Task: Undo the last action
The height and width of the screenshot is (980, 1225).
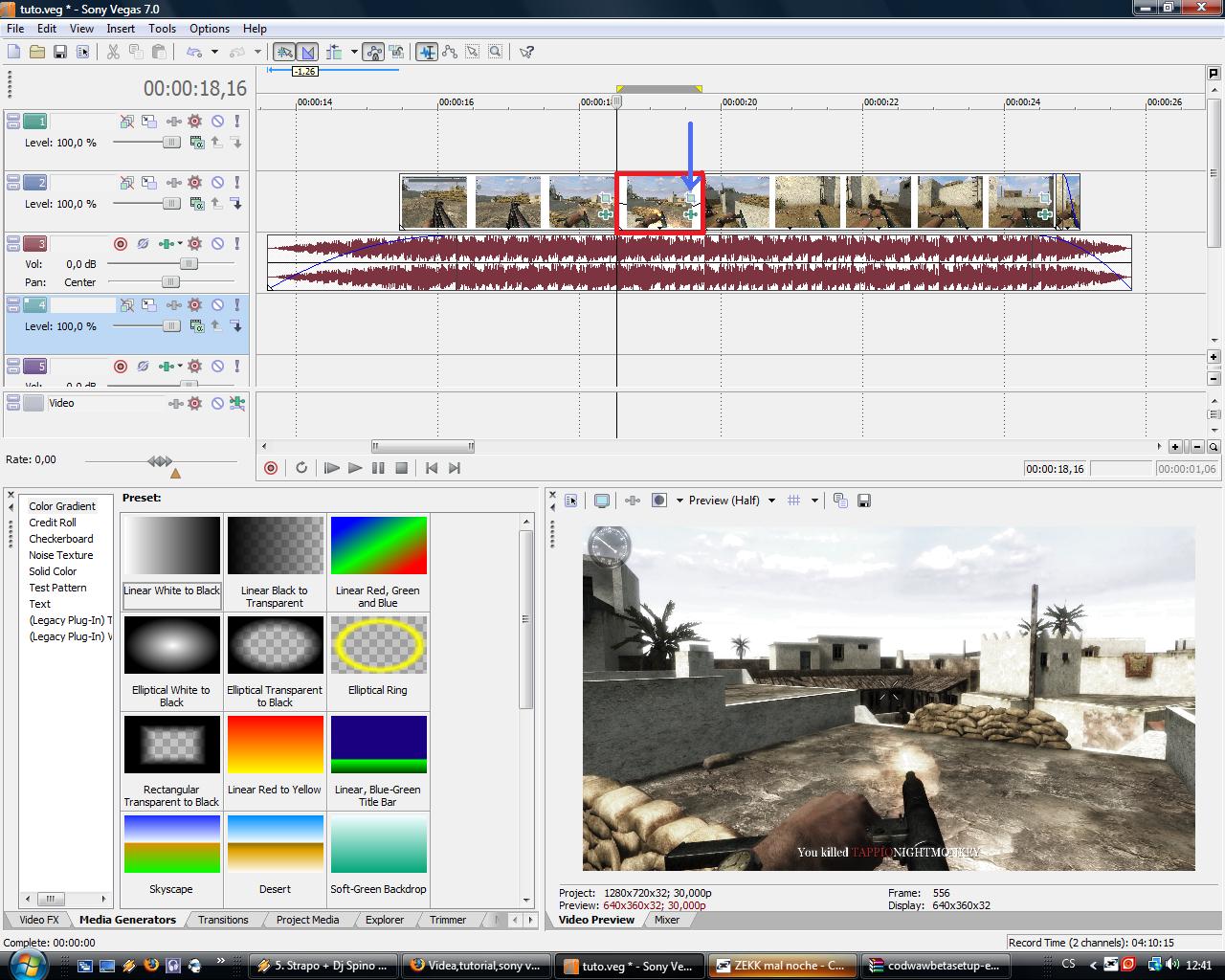Action: [194, 52]
